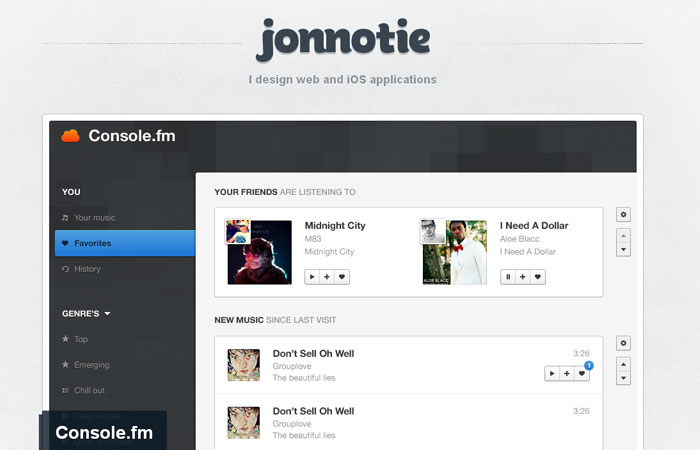The height and width of the screenshot is (450, 700).
Task: Play Midnight City track
Action: 312,277
